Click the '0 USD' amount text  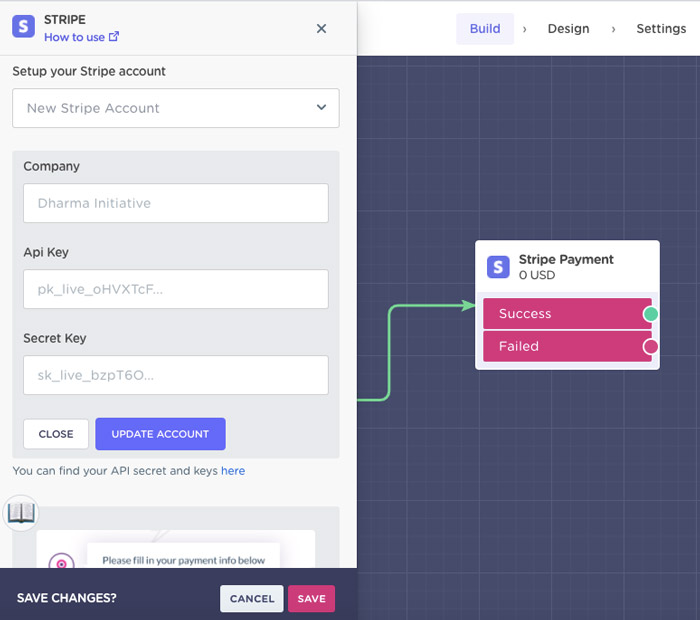[x=537, y=275]
